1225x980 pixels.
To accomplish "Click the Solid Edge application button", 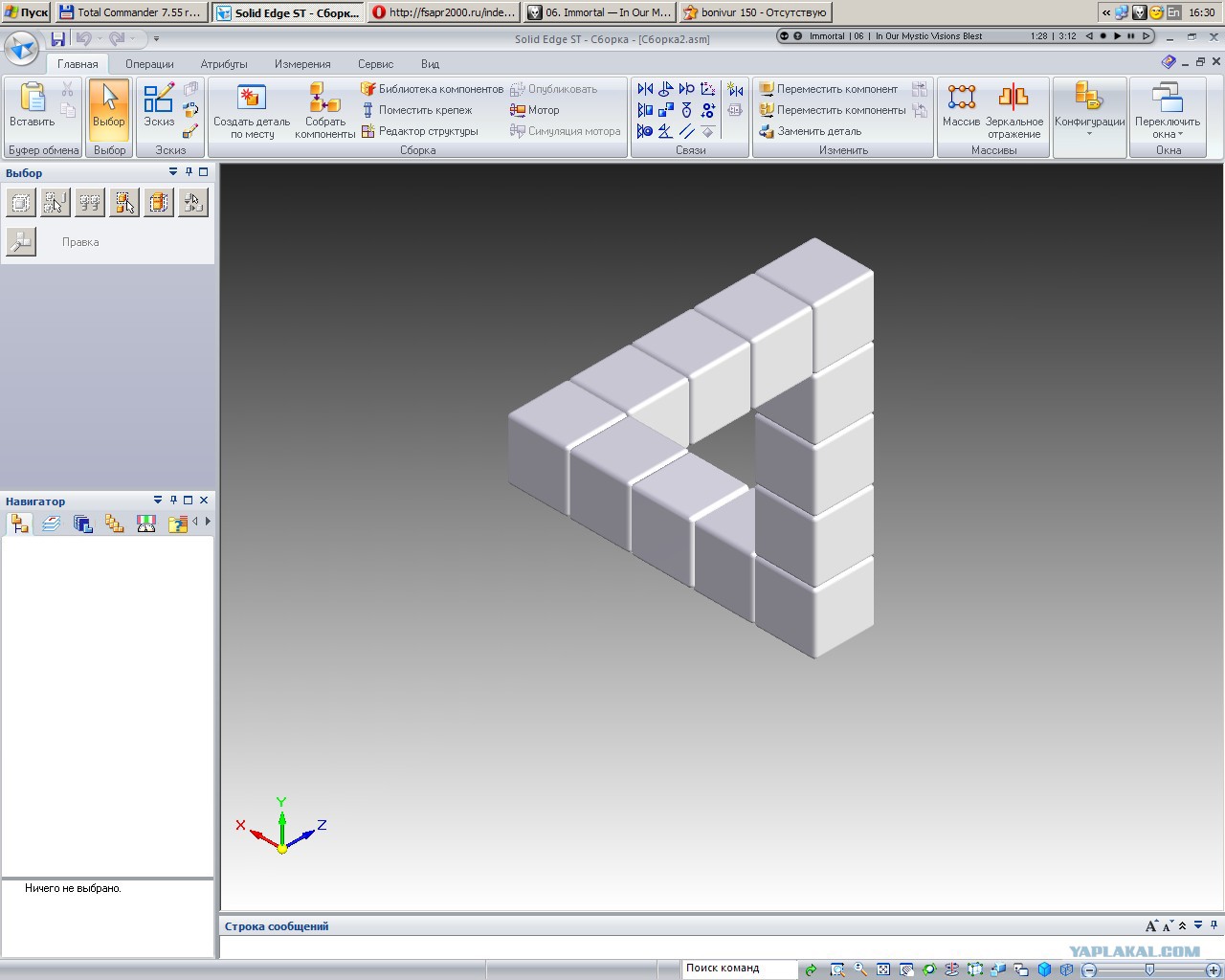I will click(22, 47).
